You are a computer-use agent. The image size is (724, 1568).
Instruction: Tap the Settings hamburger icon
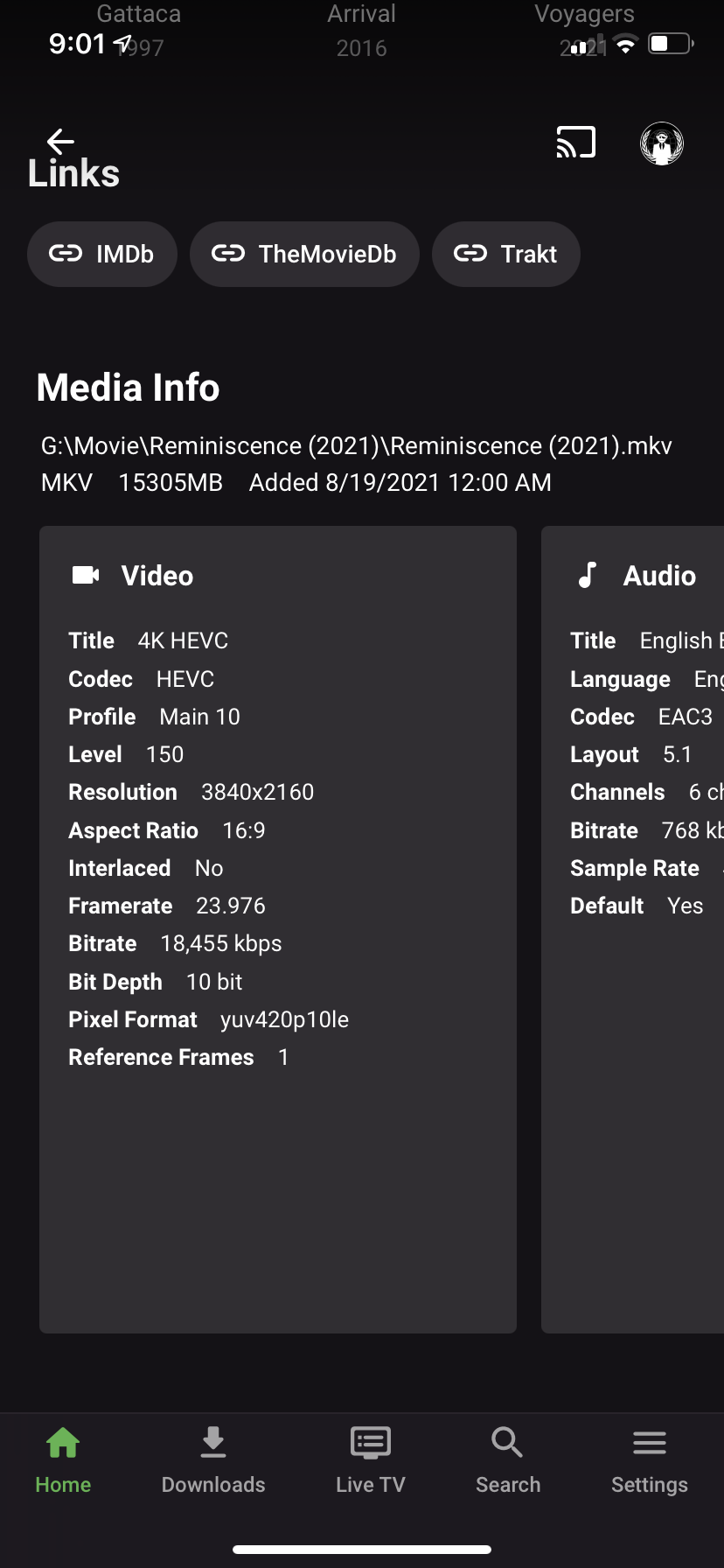click(650, 1442)
